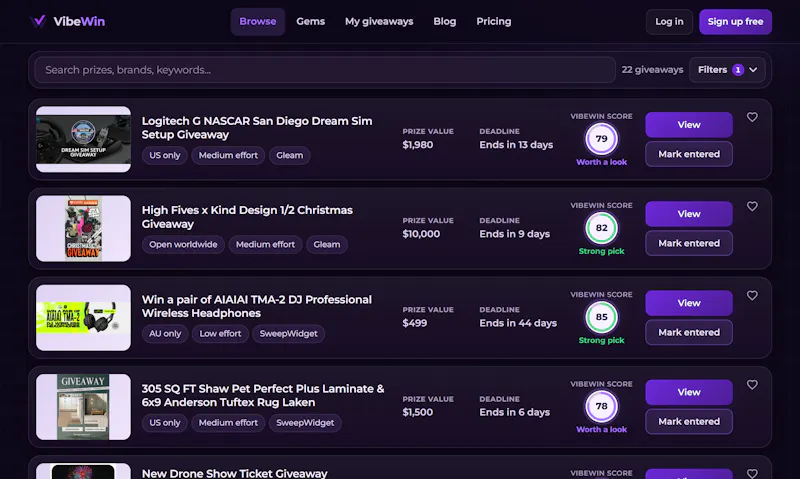Click Medium effort tag on High Fives giveaway

[265, 244]
